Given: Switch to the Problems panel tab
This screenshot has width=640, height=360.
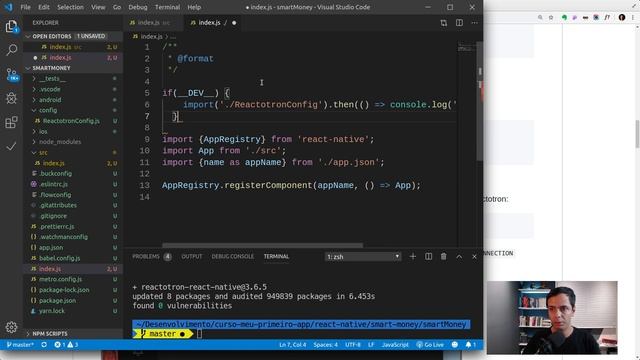Looking at the screenshot, I should 151,256.
